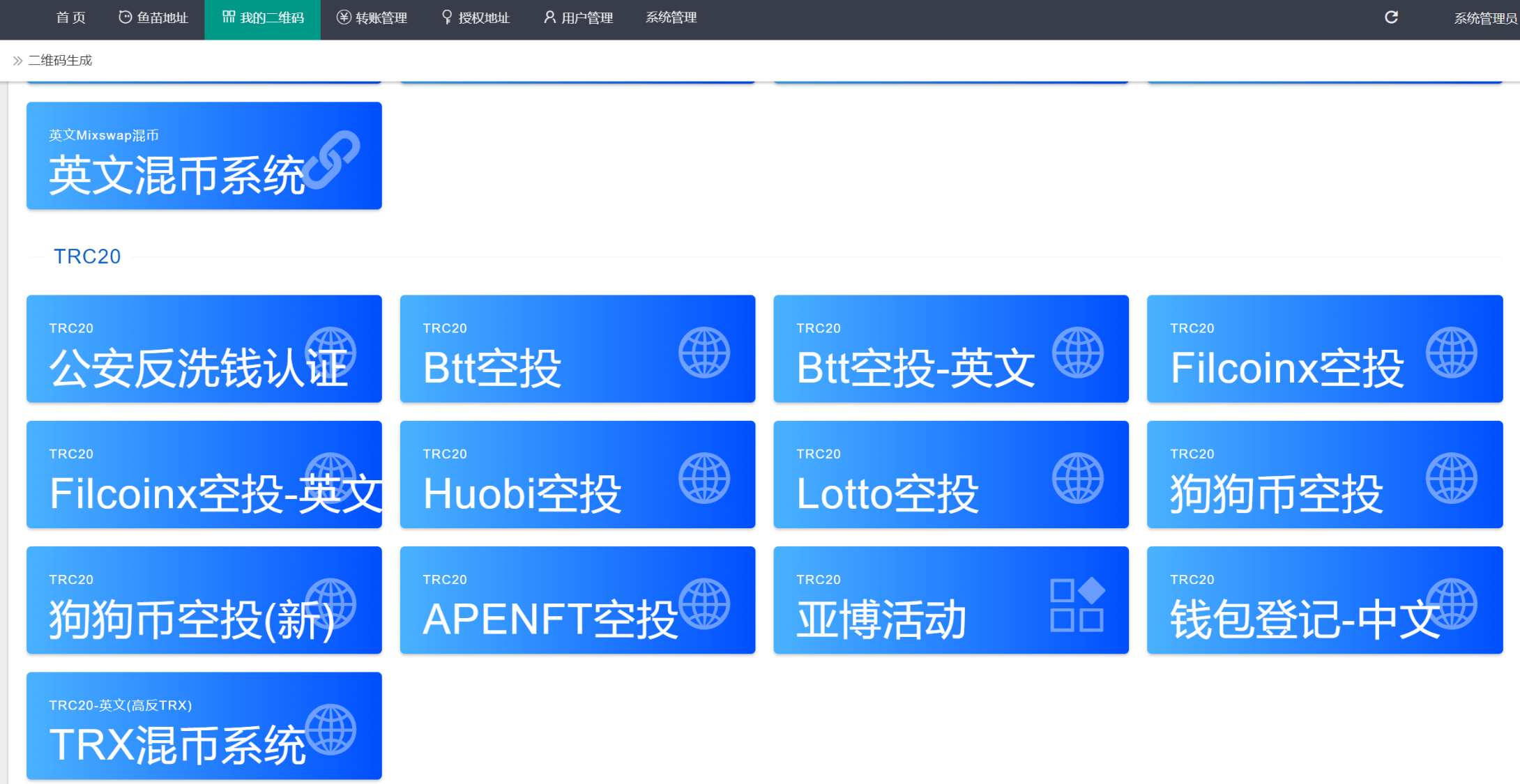Viewport: 1520px width, 784px height.
Task: Open the 鱼苗地址 menu
Action: click(153, 17)
